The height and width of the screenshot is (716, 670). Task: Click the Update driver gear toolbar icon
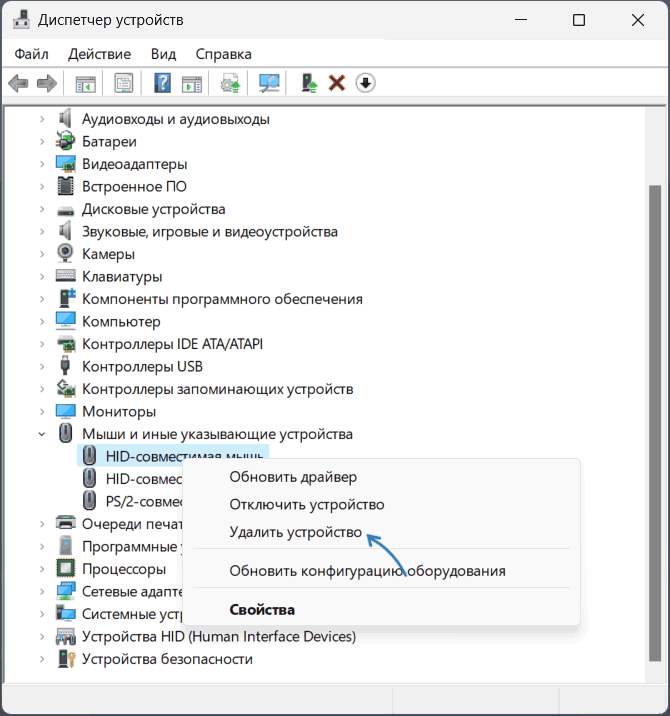tap(231, 84)
